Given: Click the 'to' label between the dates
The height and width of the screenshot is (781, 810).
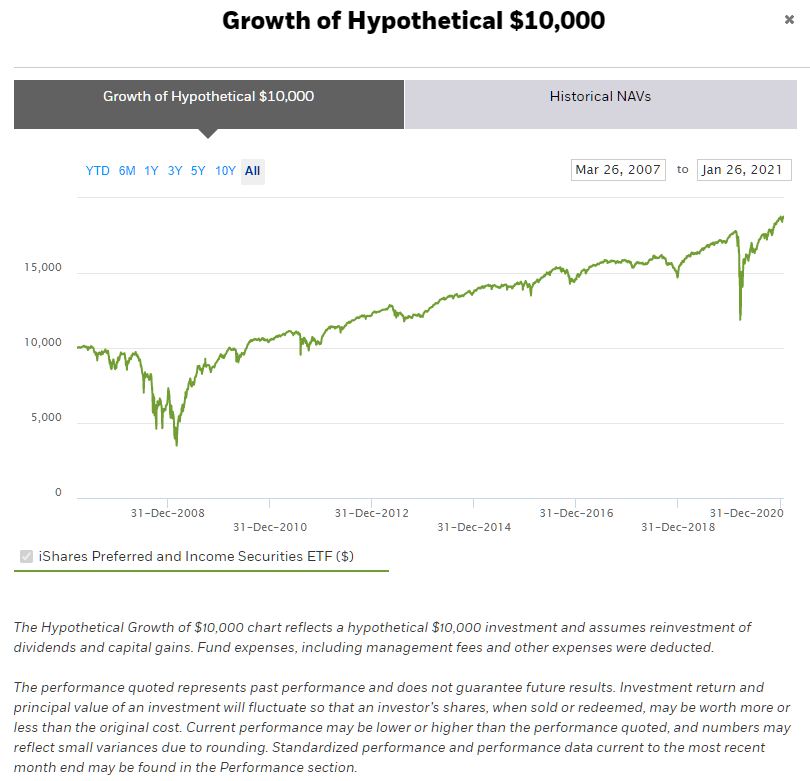Looking at the screenshot, I should point(682,169).
